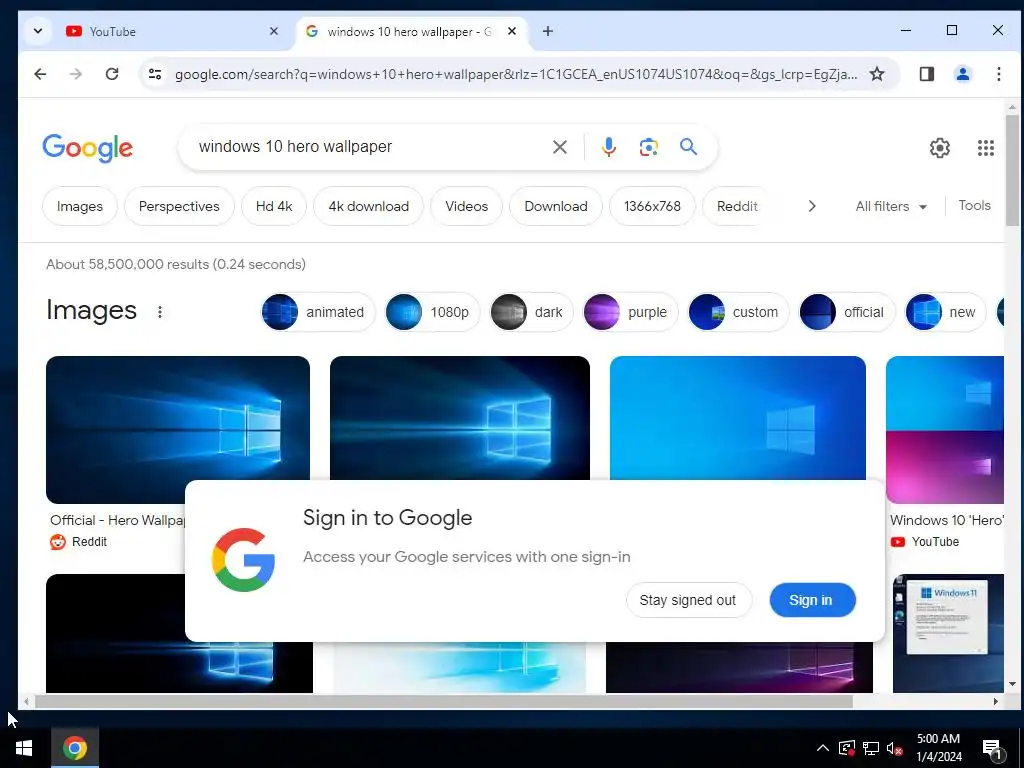
Task: Bookmark this page with the star icon
Action: (x=876, y=74)
